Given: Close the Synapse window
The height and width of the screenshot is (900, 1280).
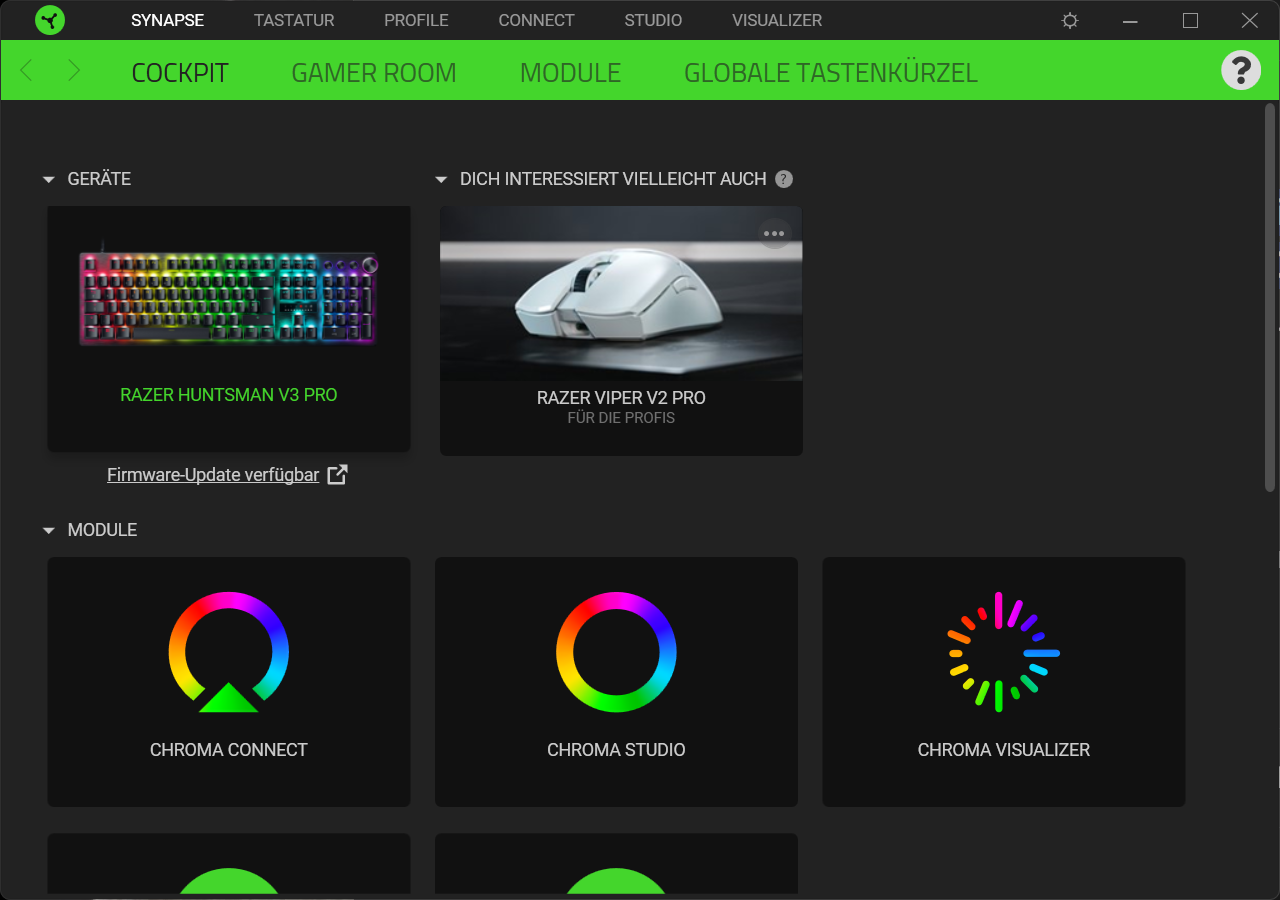Looking at the screenshot, I should [x=1250, y=20].
